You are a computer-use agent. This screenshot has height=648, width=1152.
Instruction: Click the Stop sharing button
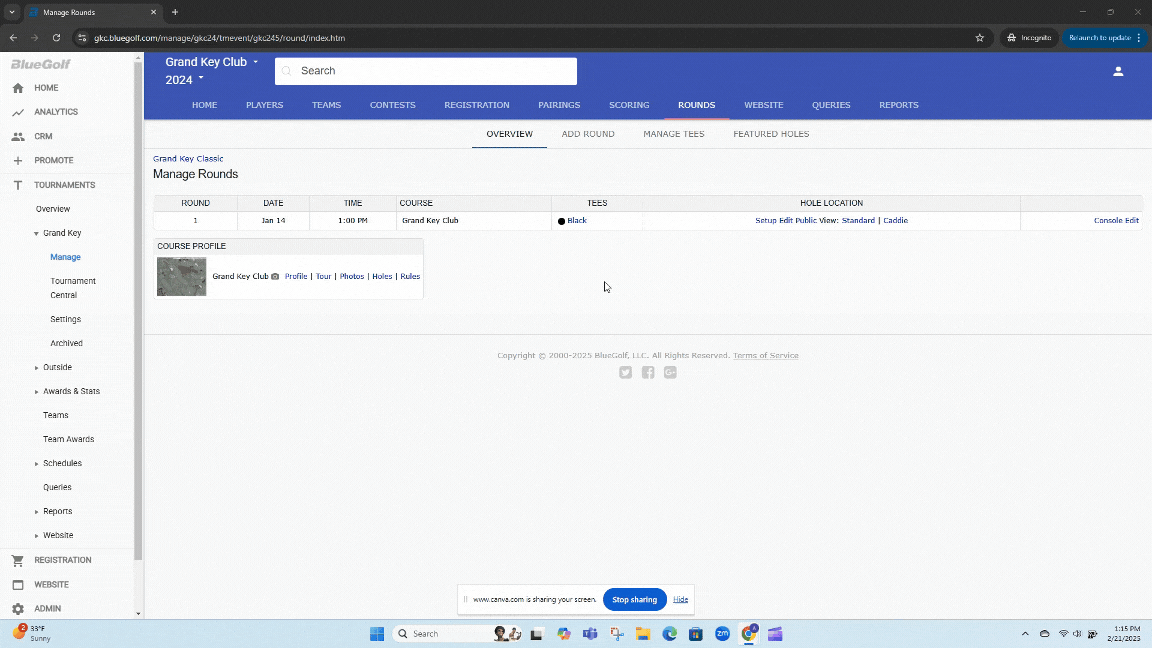click(635, 600)
